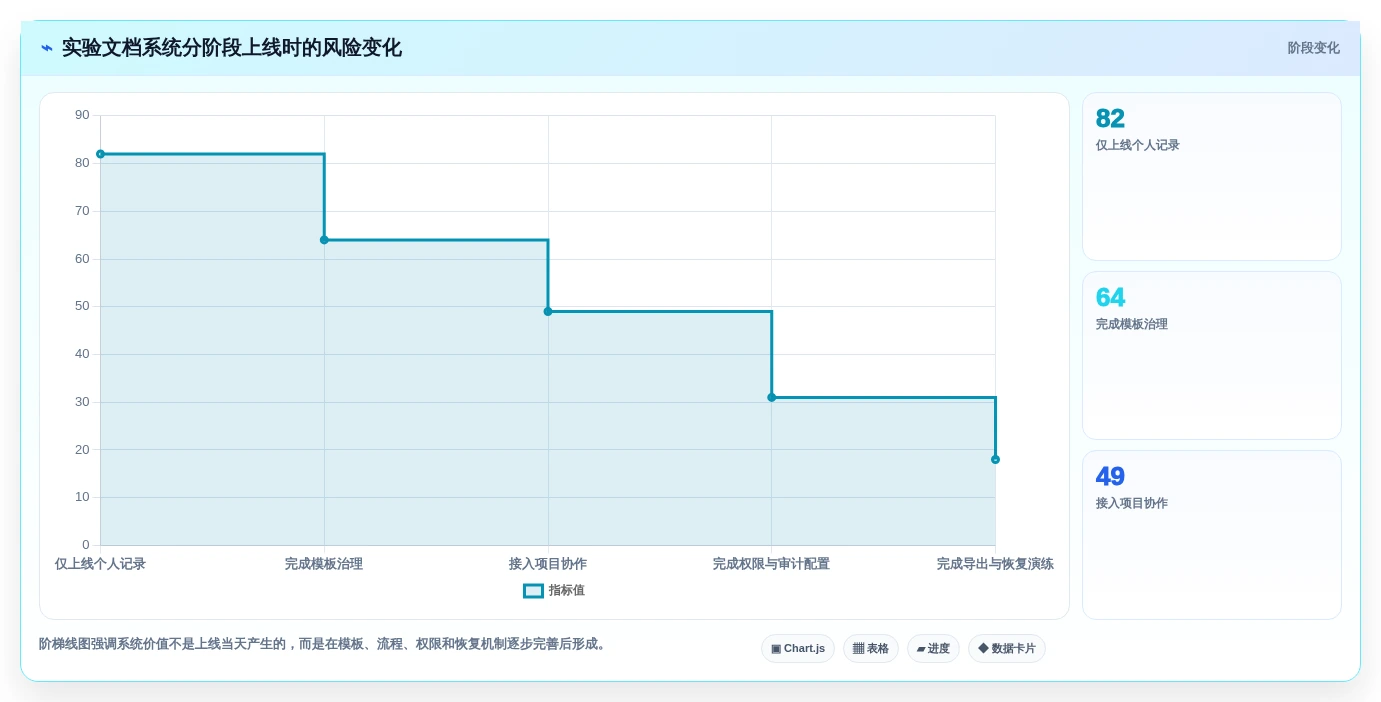Click the data point for 接入项目协作

click(x=548, y=312)
